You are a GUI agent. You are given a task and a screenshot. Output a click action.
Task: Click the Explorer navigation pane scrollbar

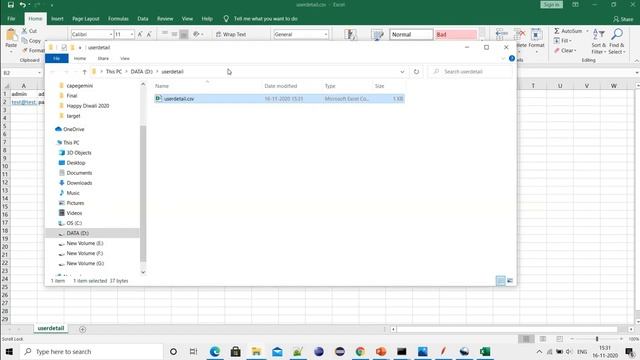coord(143,193)
